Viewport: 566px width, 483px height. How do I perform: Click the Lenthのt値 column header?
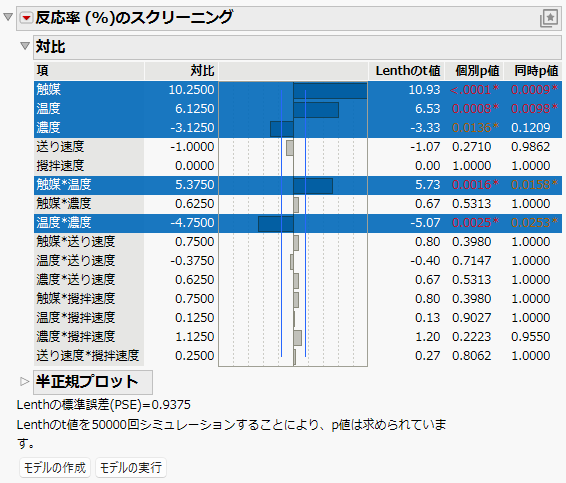pyautogui.click(x=406, y=71)
